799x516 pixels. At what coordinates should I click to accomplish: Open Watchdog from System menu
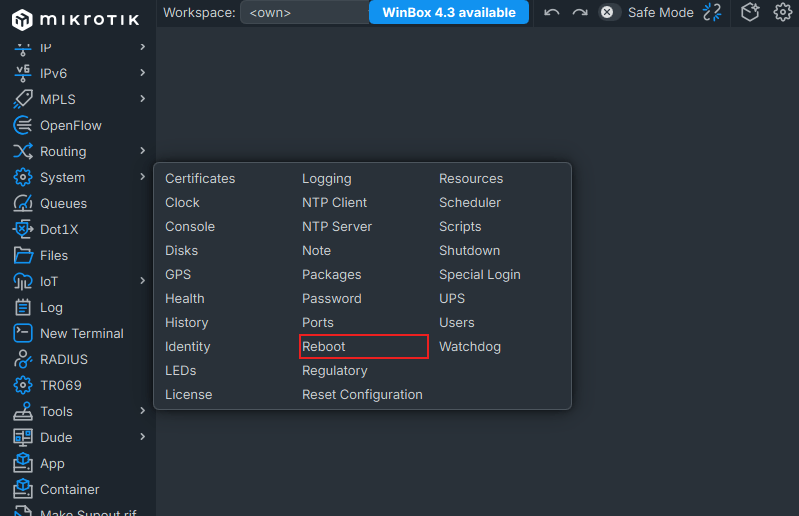tap(470, 347)
